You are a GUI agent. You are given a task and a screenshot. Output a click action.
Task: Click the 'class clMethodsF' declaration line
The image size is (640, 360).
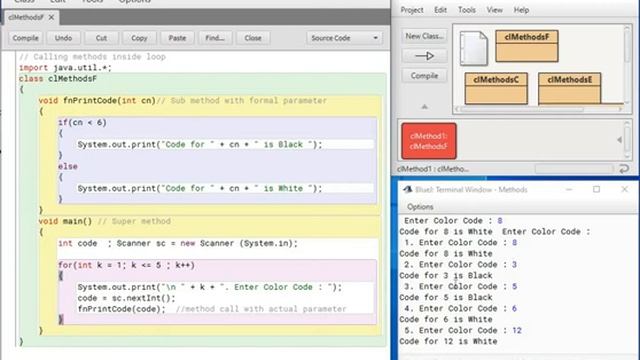pyautogui.click(x=58, y=79)
